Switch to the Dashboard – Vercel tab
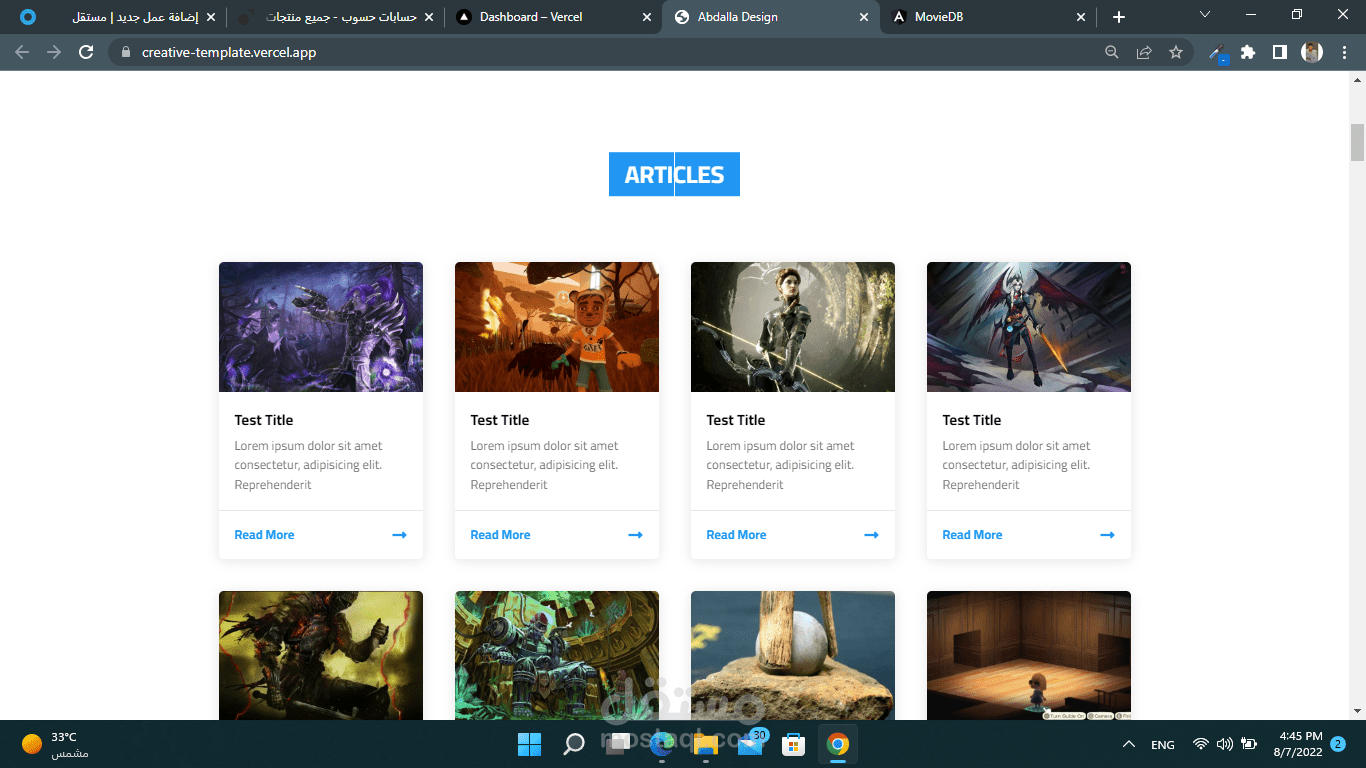This screenshot has height=768, width=1366. click(x=553, y=17)
